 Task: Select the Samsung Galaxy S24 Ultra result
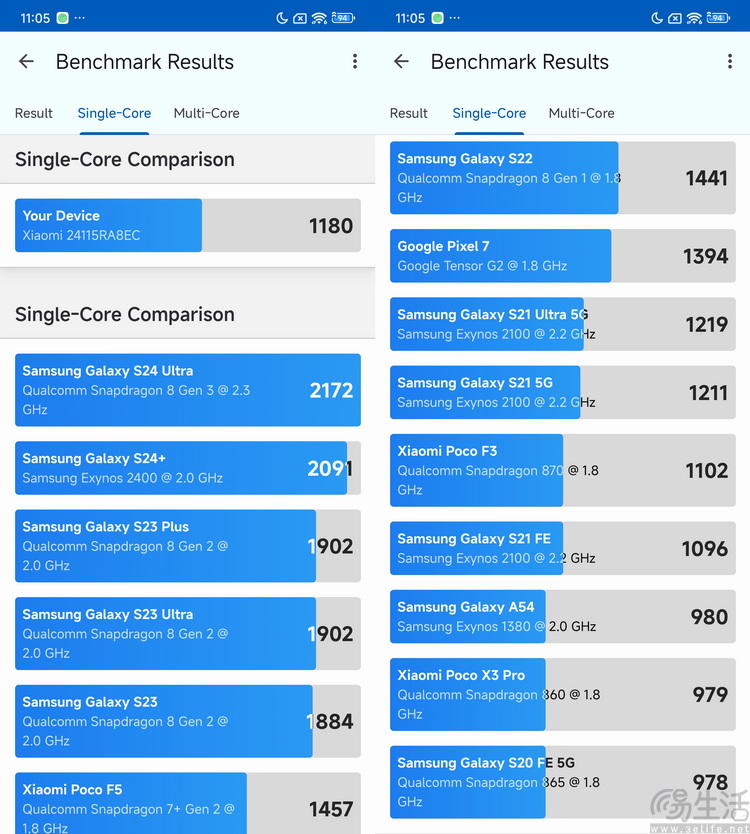[188, 390]
